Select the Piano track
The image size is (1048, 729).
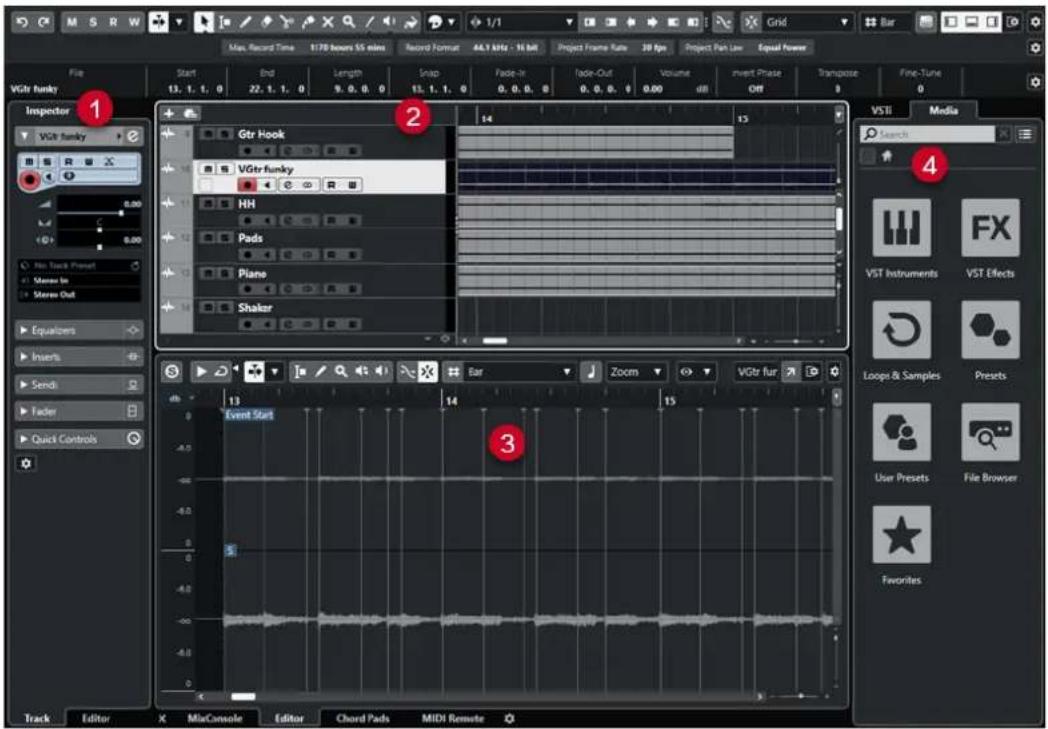coord(252,273)
